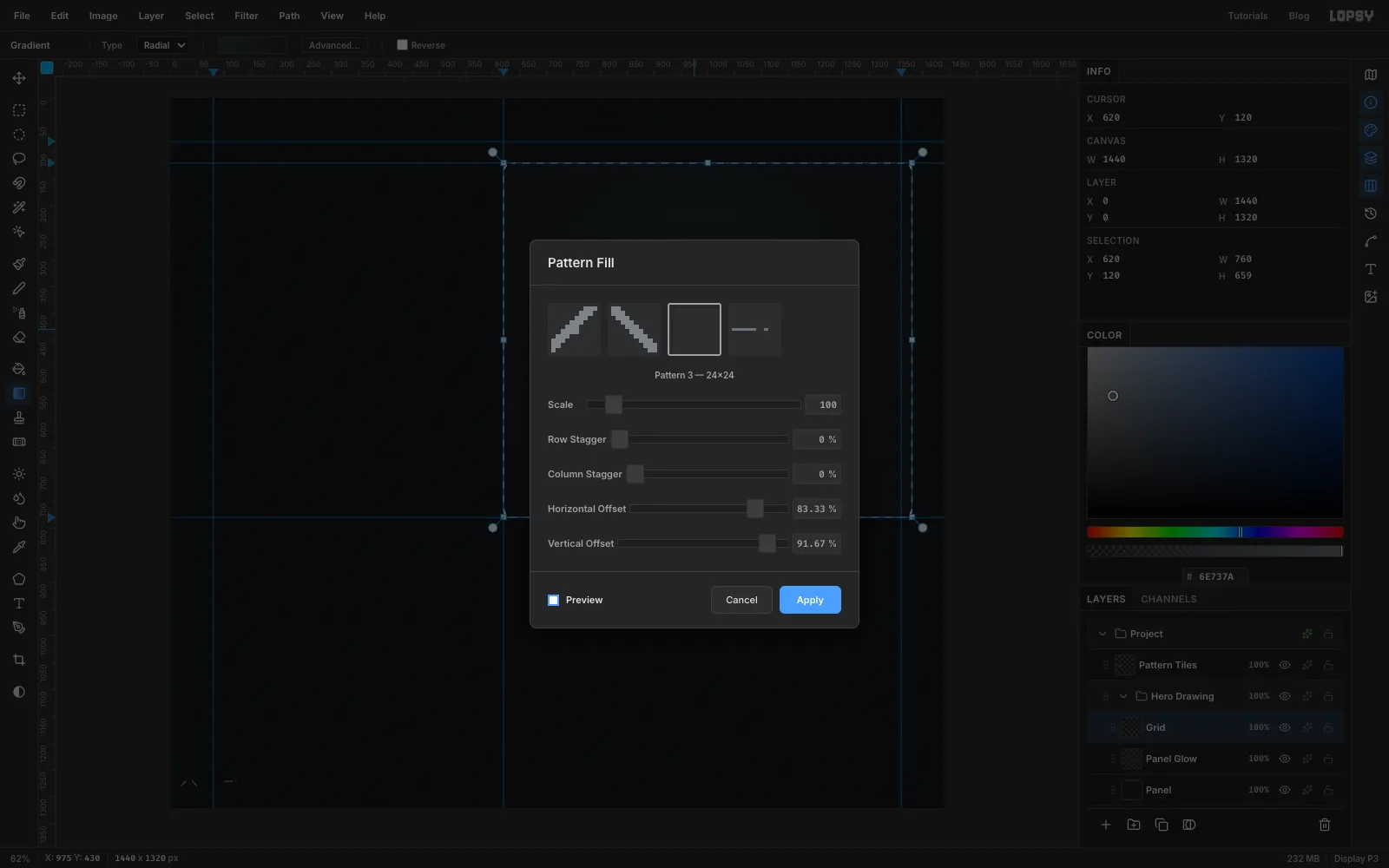Toggle the Preview checkbox
This screenshot has height=868, width=1389.
point(553,600)
